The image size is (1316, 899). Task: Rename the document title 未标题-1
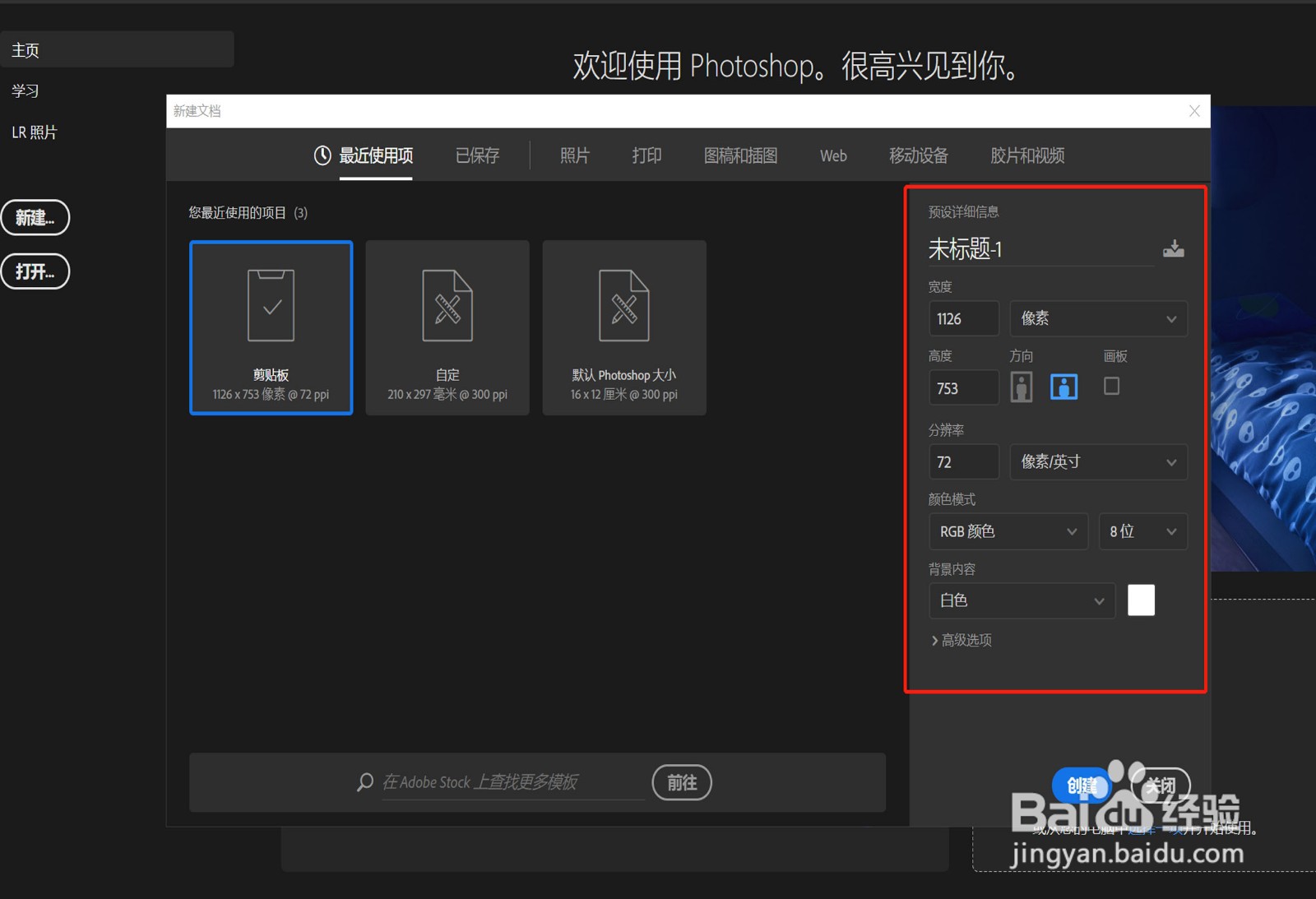1040,248
